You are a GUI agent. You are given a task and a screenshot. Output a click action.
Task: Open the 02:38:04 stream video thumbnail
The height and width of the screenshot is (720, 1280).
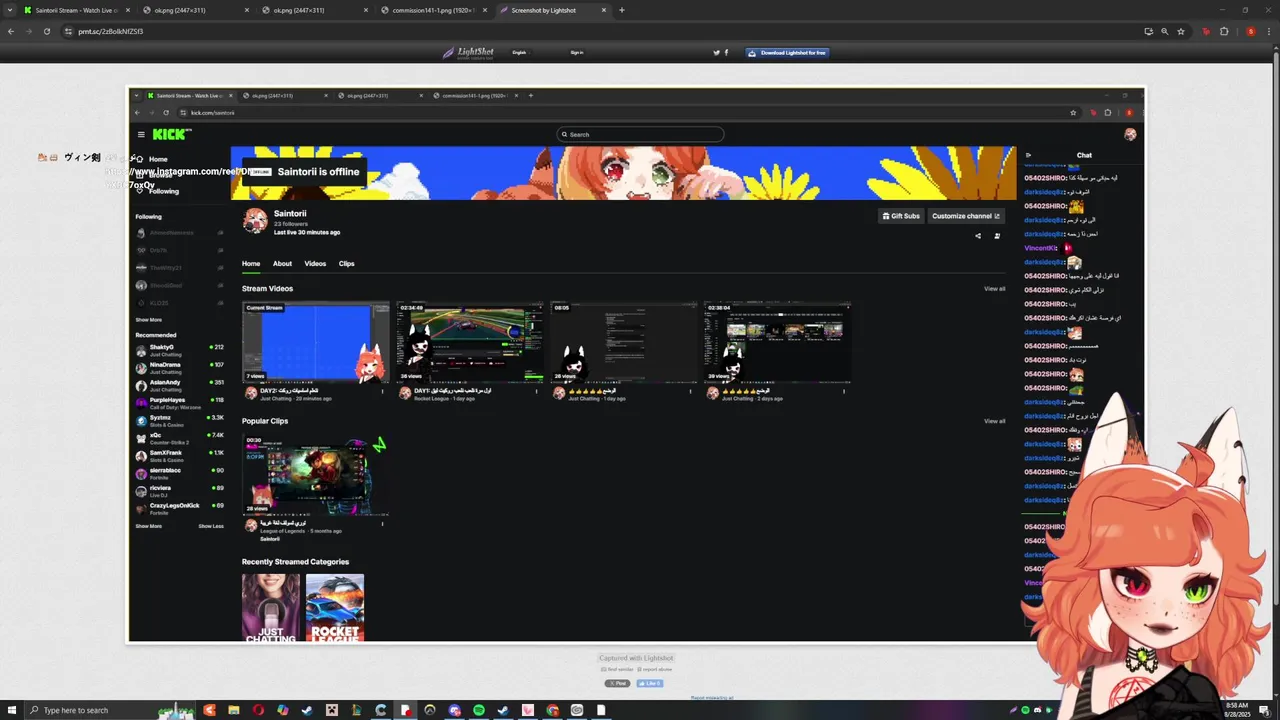click(x=778, y=342)
